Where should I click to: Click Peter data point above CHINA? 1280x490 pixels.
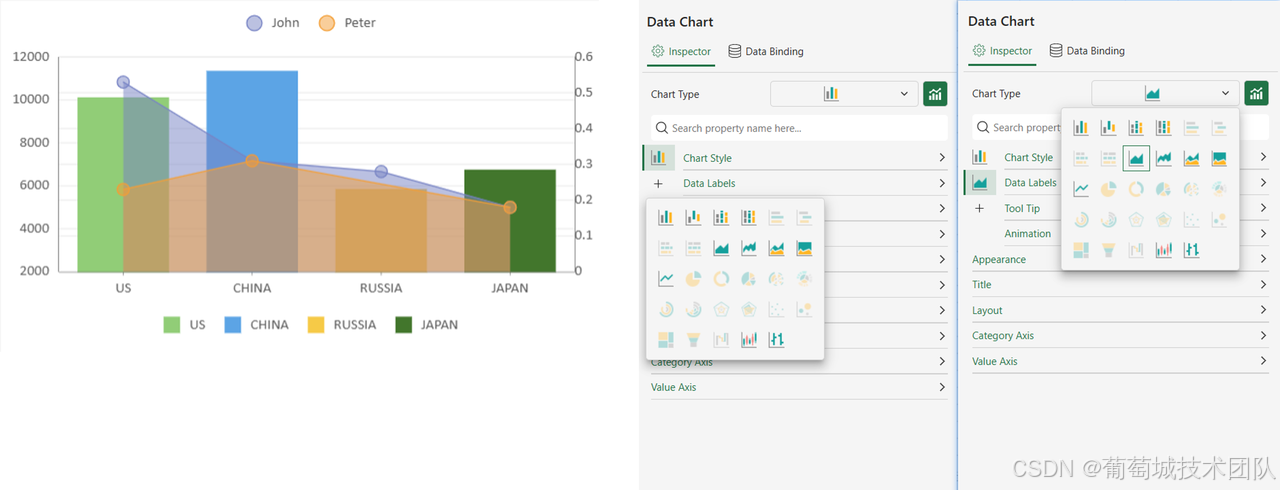(x=252, y=161)
